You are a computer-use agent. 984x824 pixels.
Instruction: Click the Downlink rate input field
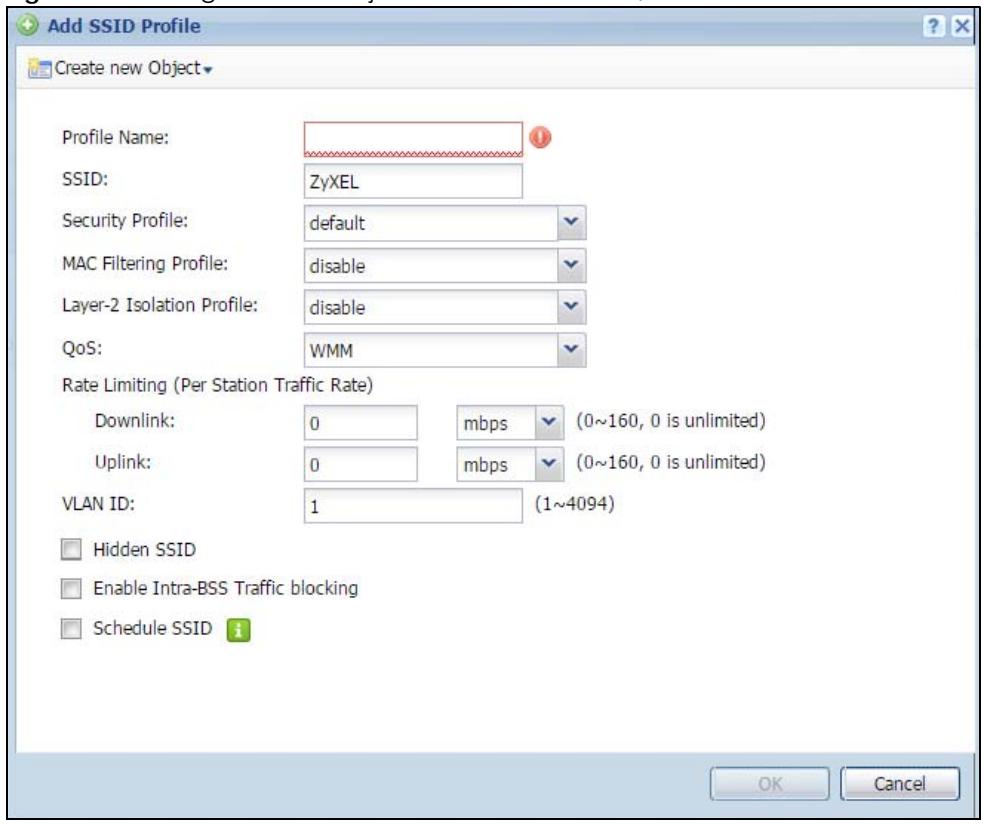pos(360,422)
